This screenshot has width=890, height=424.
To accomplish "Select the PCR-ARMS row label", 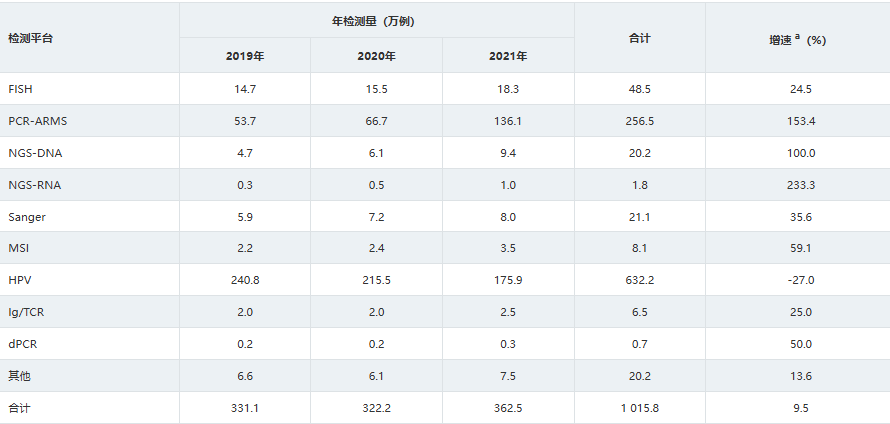I will [x=37, y=121].
